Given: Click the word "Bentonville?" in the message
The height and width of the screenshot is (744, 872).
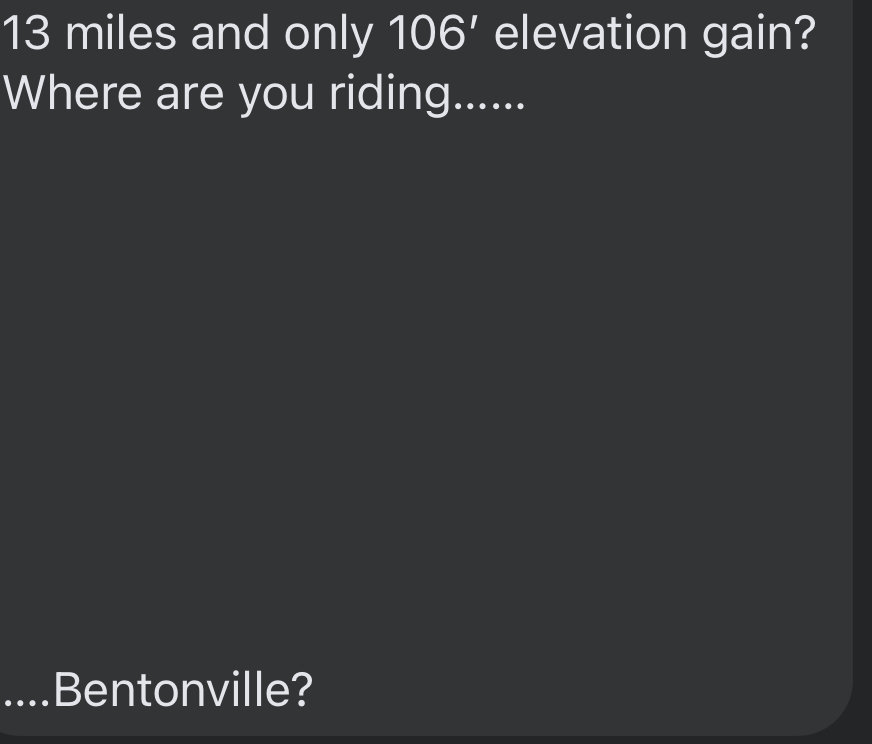Looking at the screenshot, I should coord(184,691).
